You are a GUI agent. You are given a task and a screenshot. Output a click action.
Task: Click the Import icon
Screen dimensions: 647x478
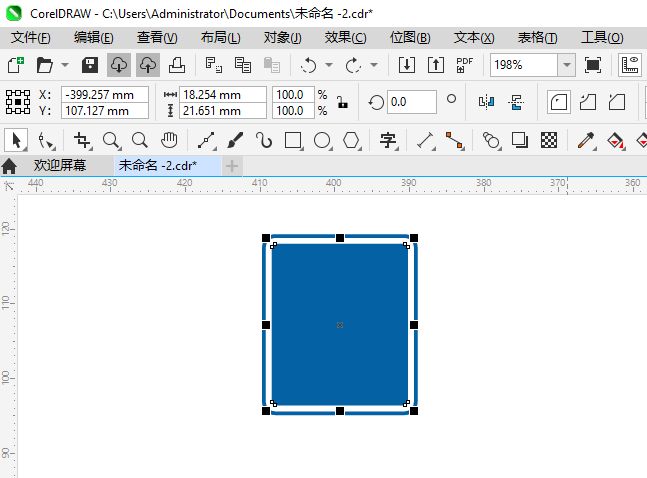coord(406,65)
